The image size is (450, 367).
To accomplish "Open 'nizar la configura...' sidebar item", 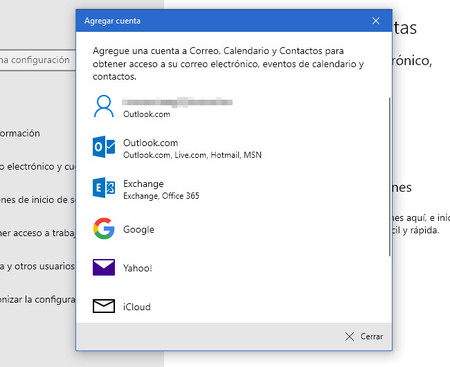I will [37, 299].
